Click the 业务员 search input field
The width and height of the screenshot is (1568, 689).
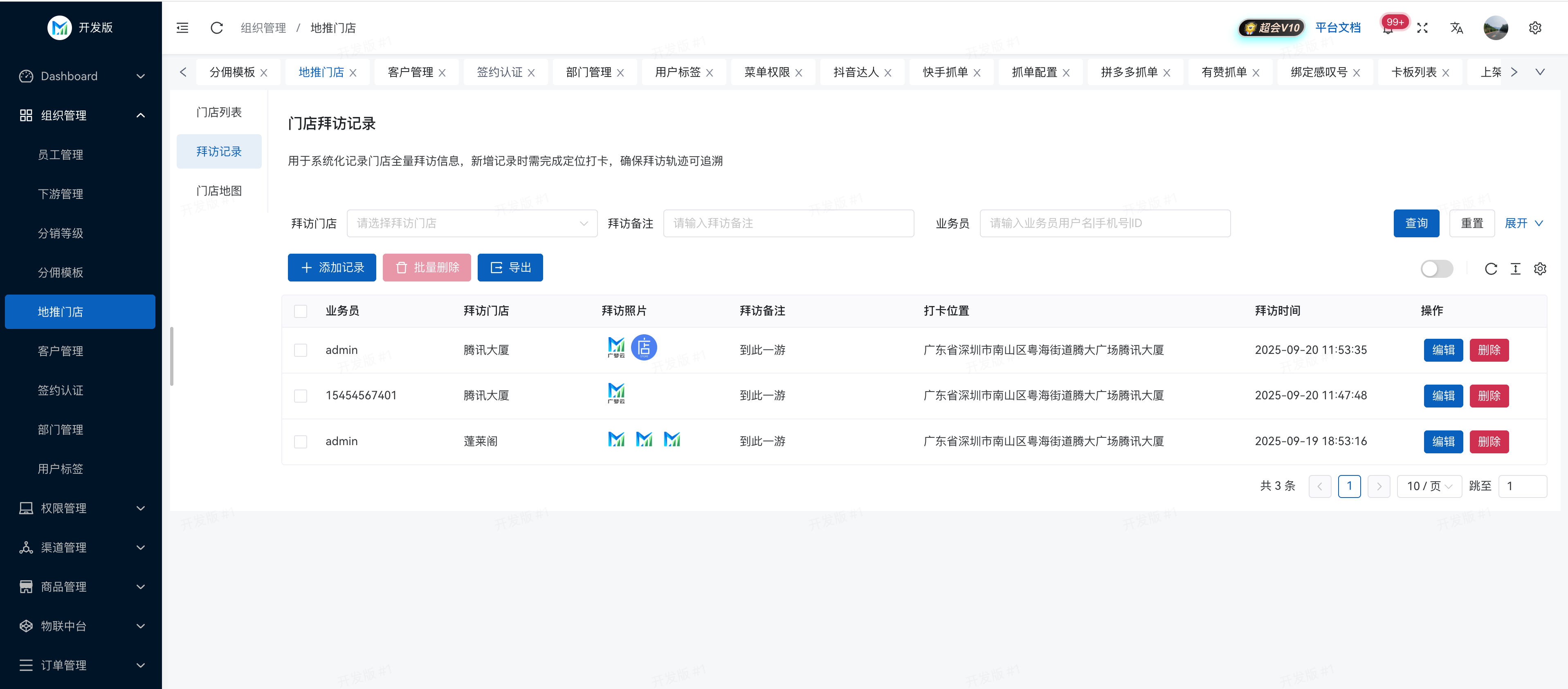click(x=1104, y=223)
